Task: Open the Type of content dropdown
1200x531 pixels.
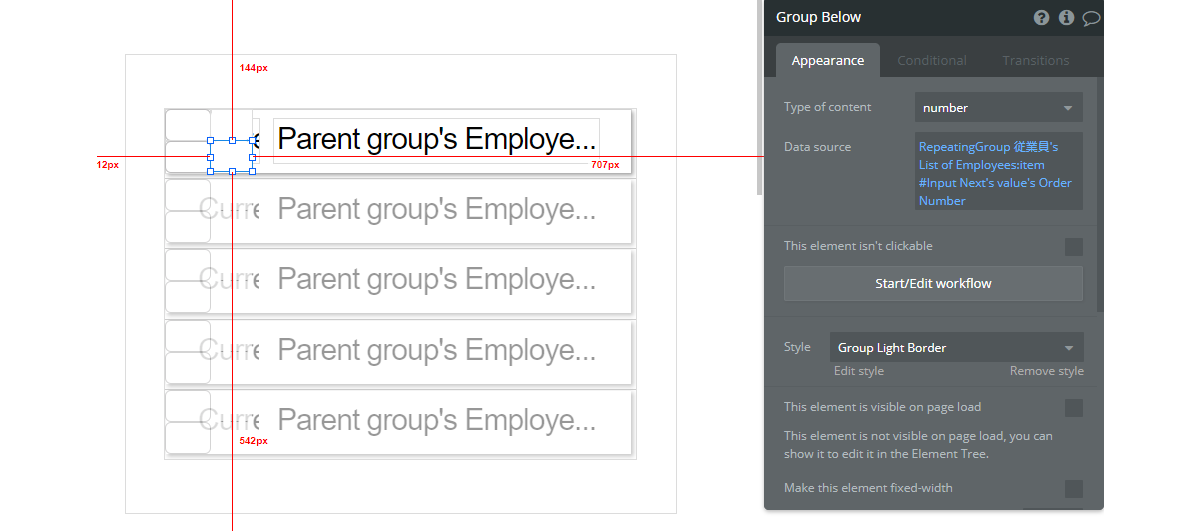Action: 998,108
